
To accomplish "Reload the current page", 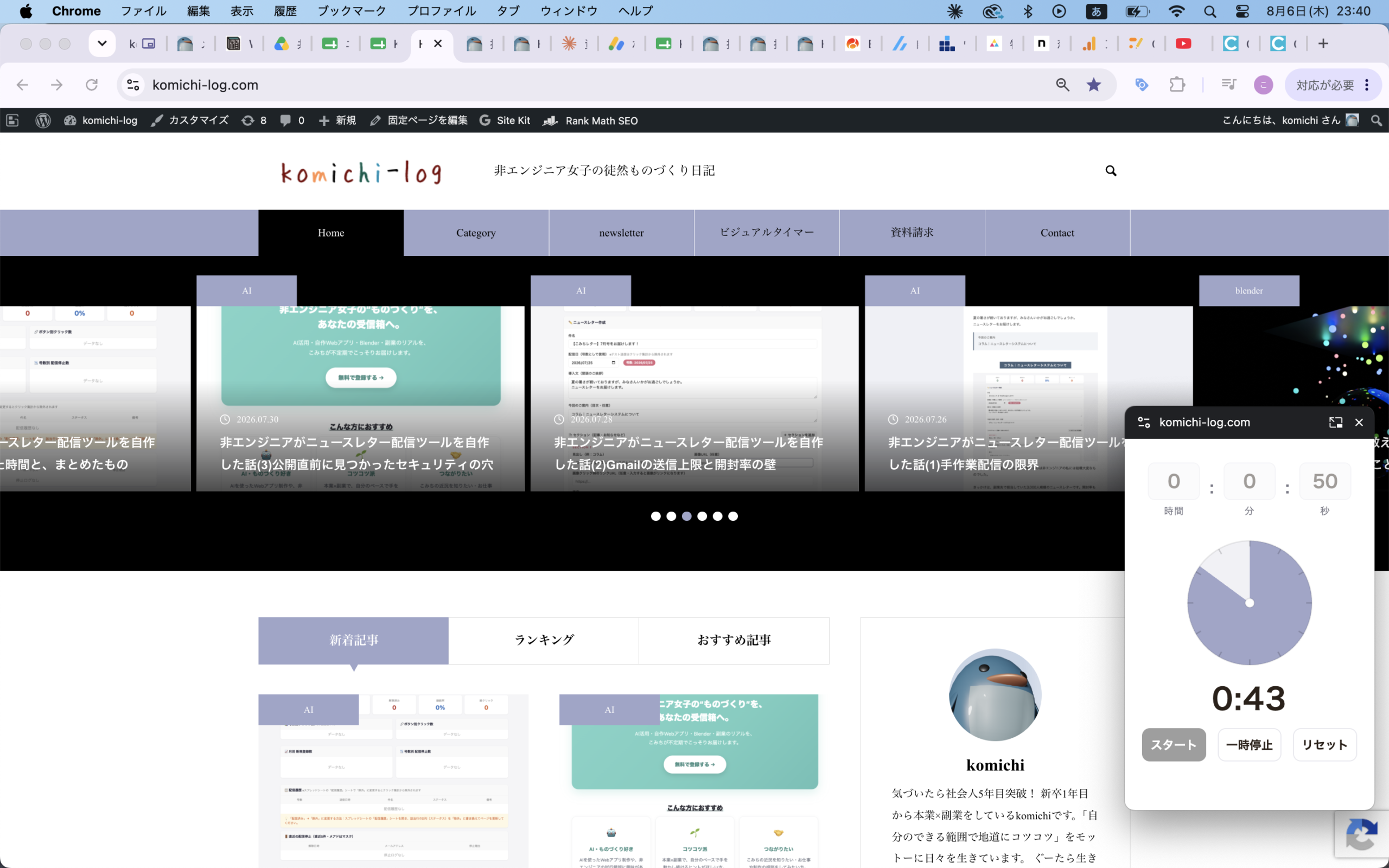I will click(x=92, y=85).
